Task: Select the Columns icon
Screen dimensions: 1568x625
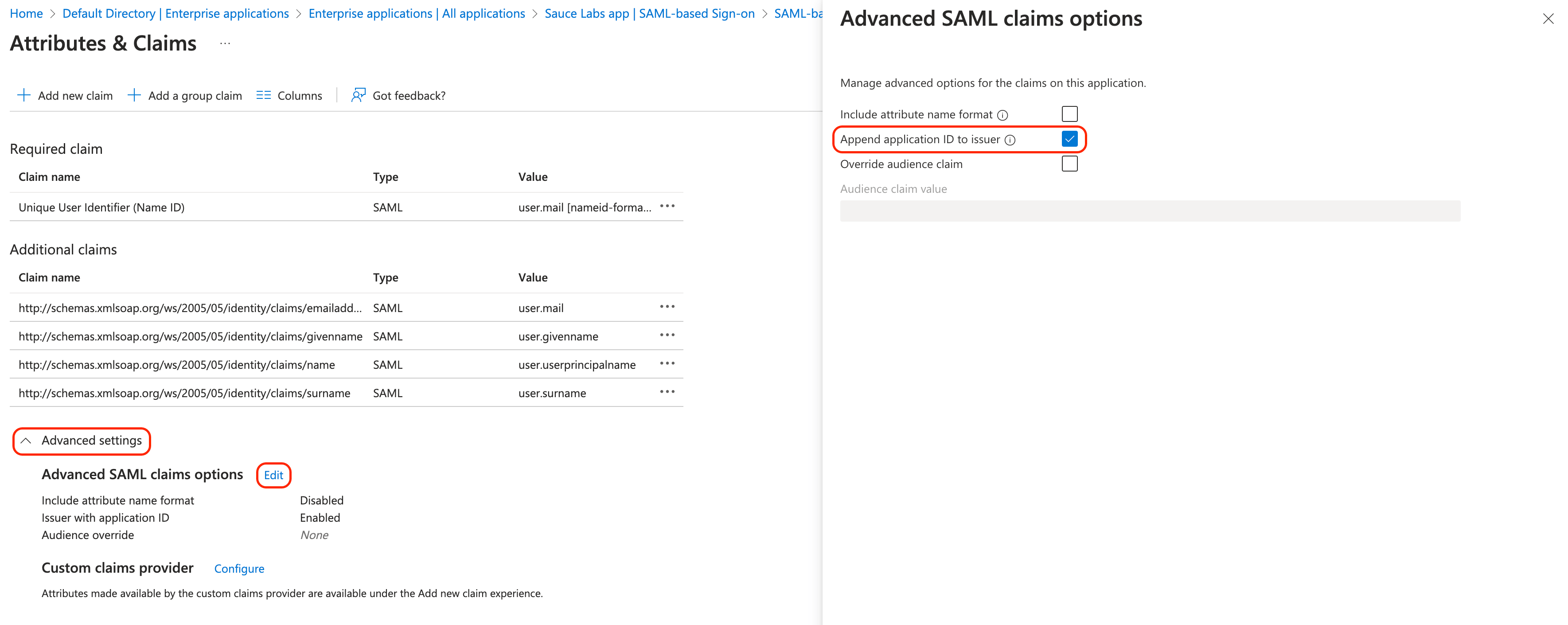Action: (264, 95)
